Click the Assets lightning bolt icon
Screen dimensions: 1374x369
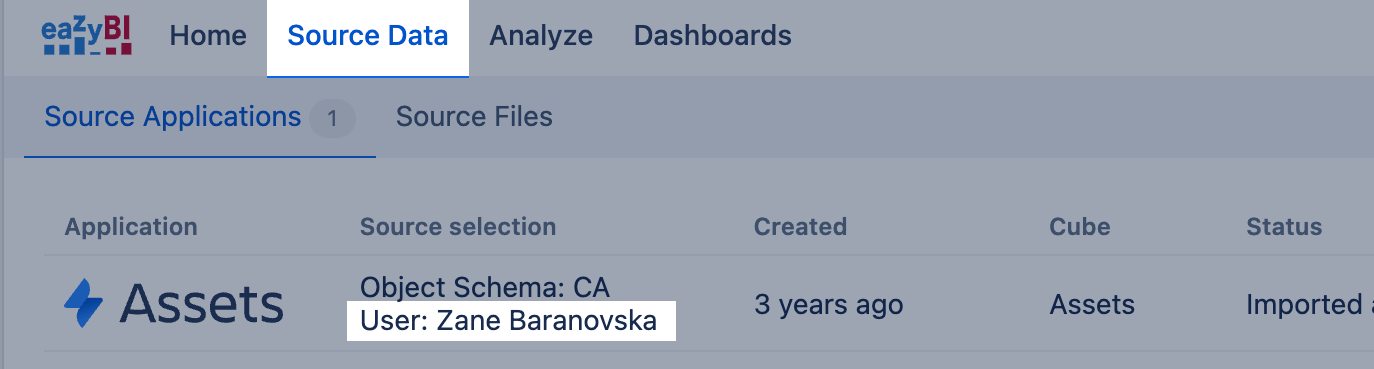tap(84, 304)
